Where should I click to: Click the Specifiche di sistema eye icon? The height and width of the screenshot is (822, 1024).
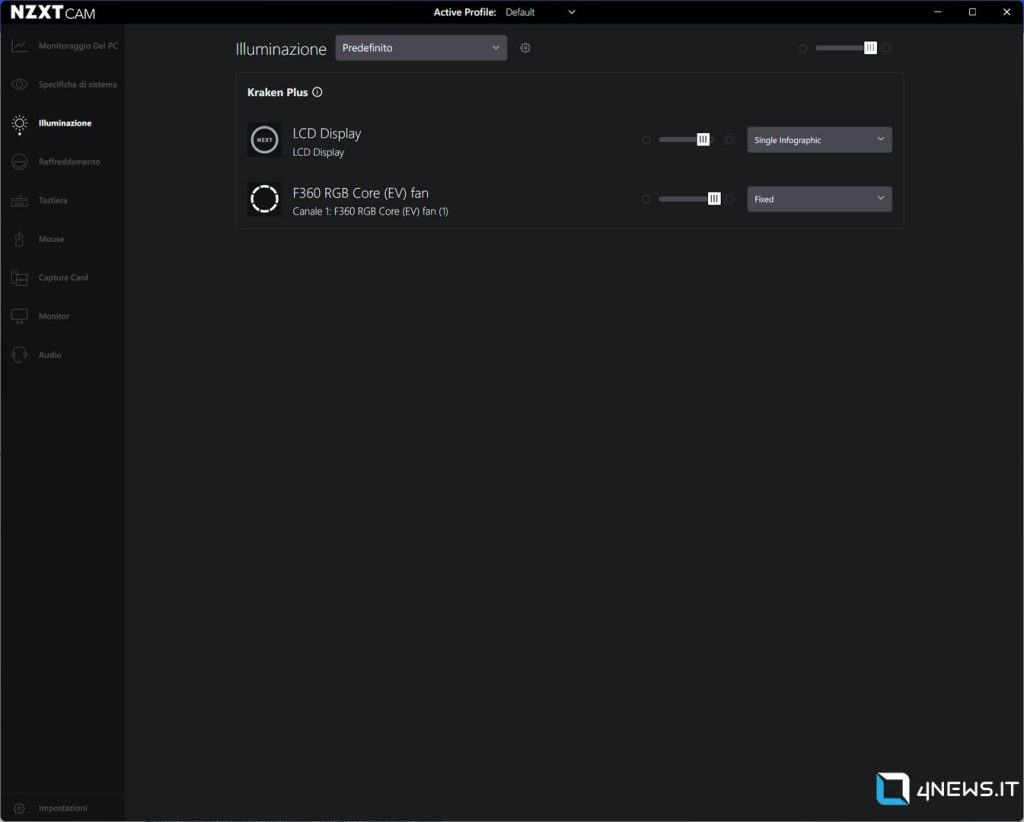point(19,85)
